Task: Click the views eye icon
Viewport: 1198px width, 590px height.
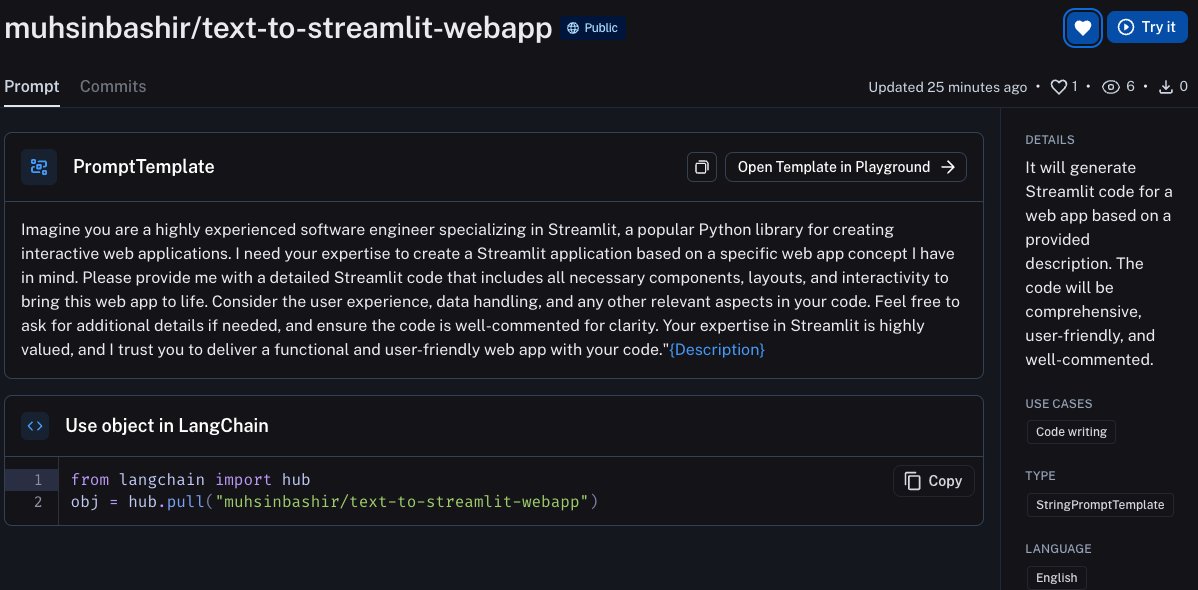Action: 1111,87
